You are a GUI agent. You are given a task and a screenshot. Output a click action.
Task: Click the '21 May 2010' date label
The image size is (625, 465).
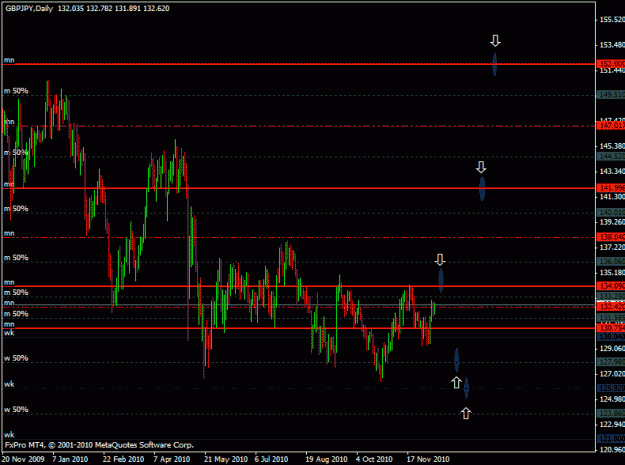pos(226,459)
